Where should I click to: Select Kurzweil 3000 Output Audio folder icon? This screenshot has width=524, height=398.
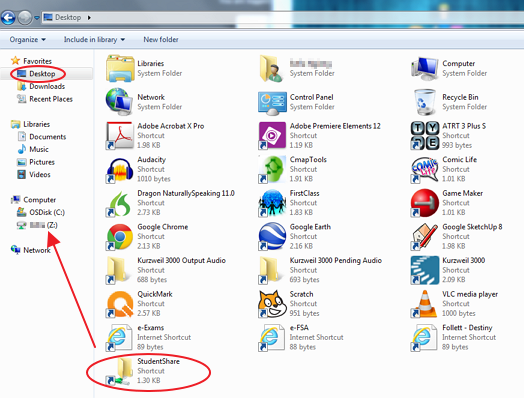pyautogui.click(x=117, y=270)
